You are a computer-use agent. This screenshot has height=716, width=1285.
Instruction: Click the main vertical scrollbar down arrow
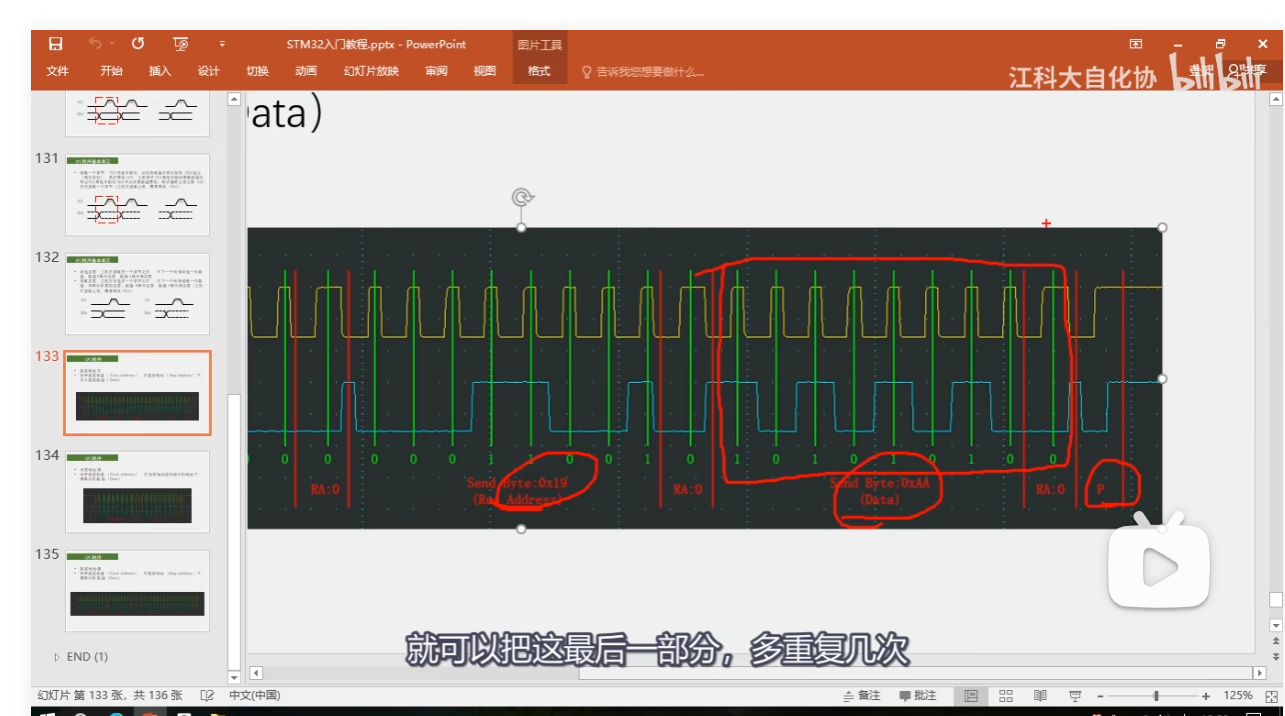coord(1275,624)
